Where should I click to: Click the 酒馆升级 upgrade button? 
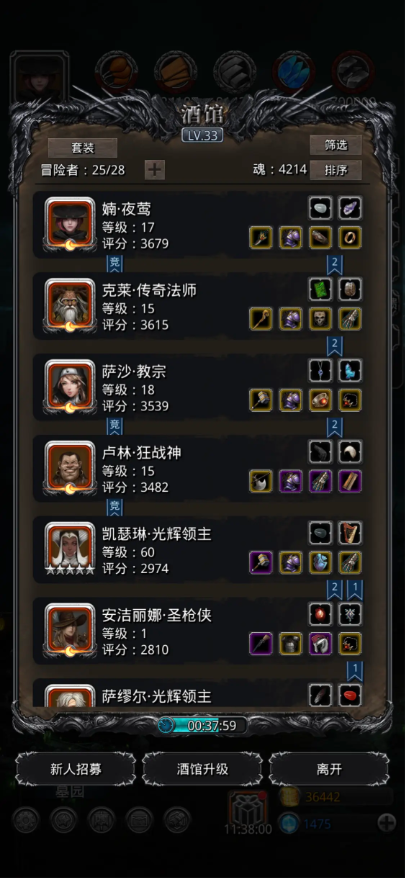(x=202, y=769)
